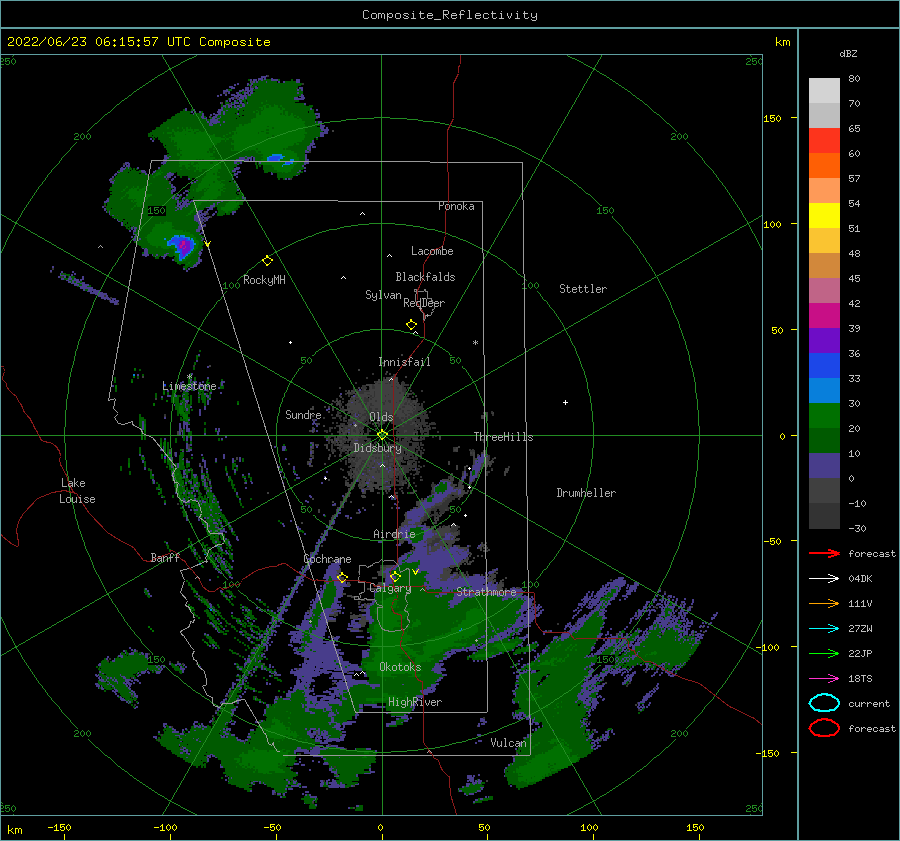Click the dBZ legend heading

pyautogui.click(x=848, y=53)
